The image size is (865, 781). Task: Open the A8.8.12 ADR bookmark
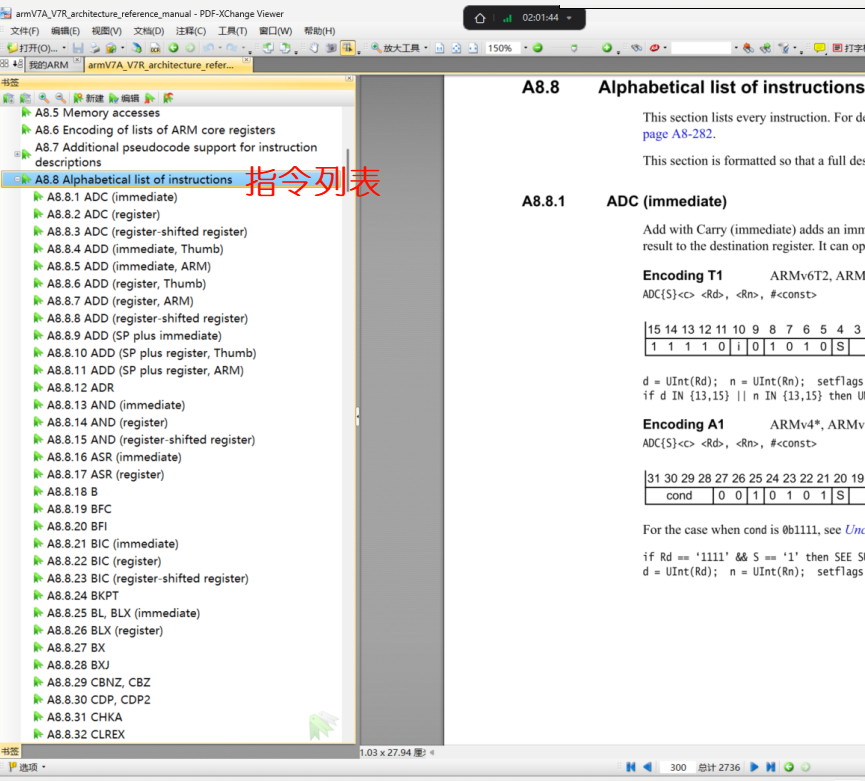click(80, 388)
